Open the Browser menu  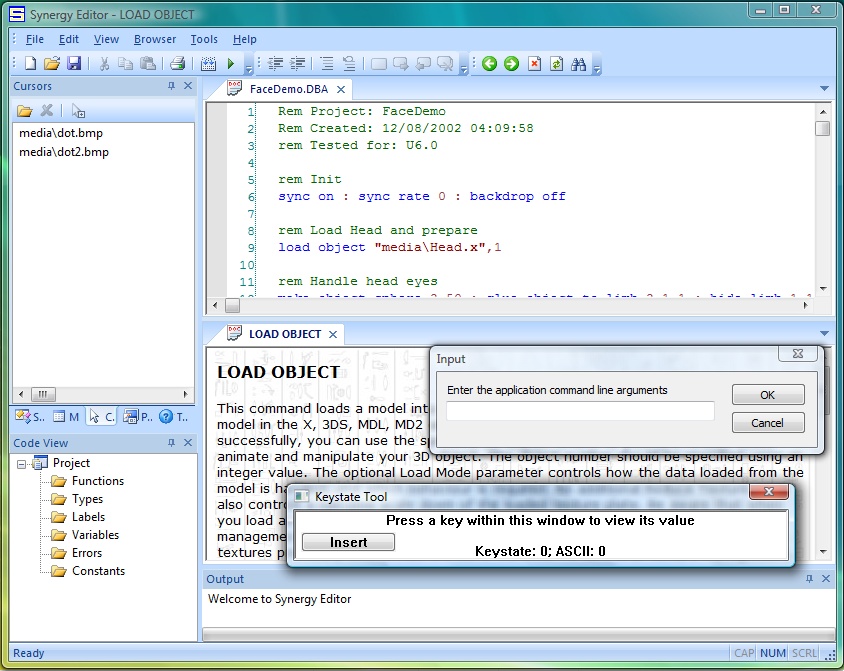[155, 39]
